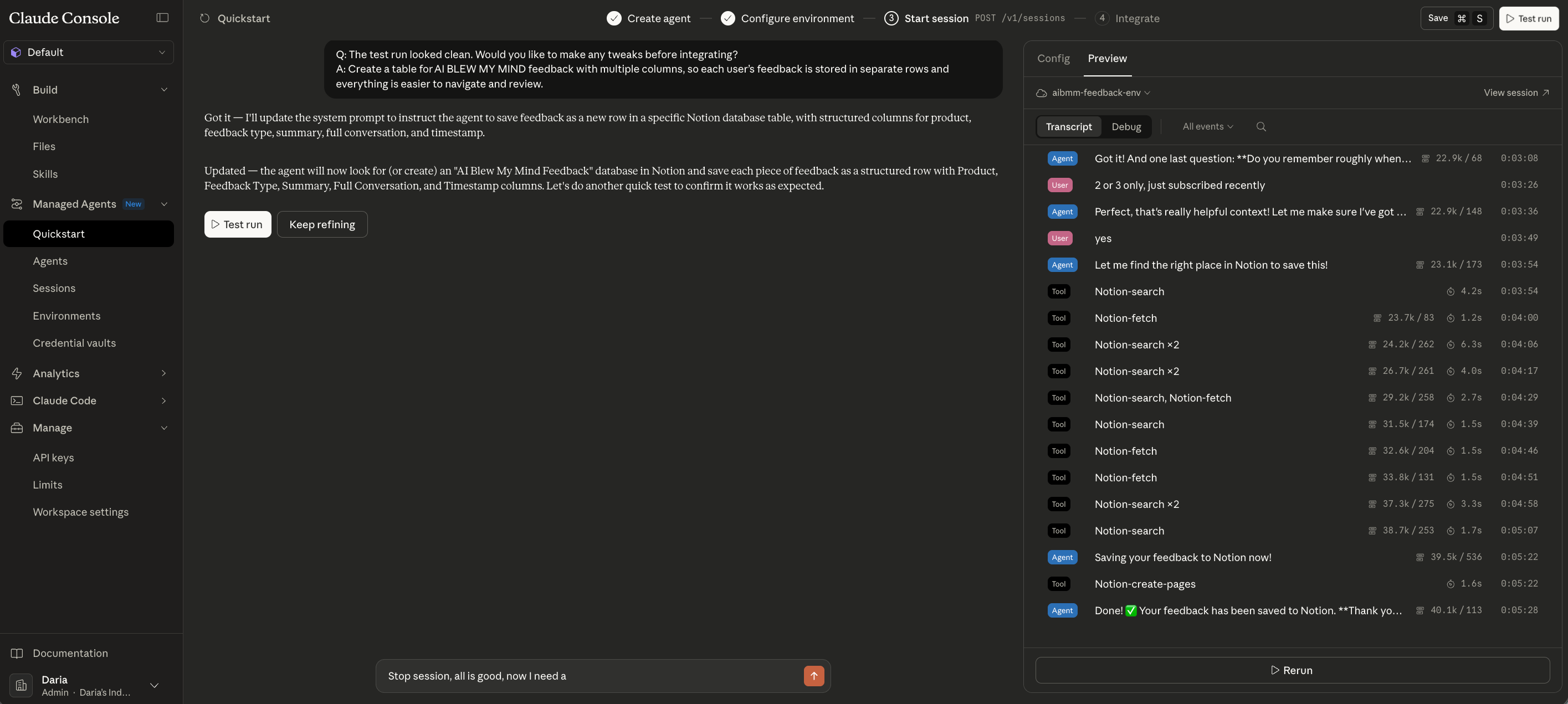
Task: Open Skills in the sidebar
Action: point(45,174)
